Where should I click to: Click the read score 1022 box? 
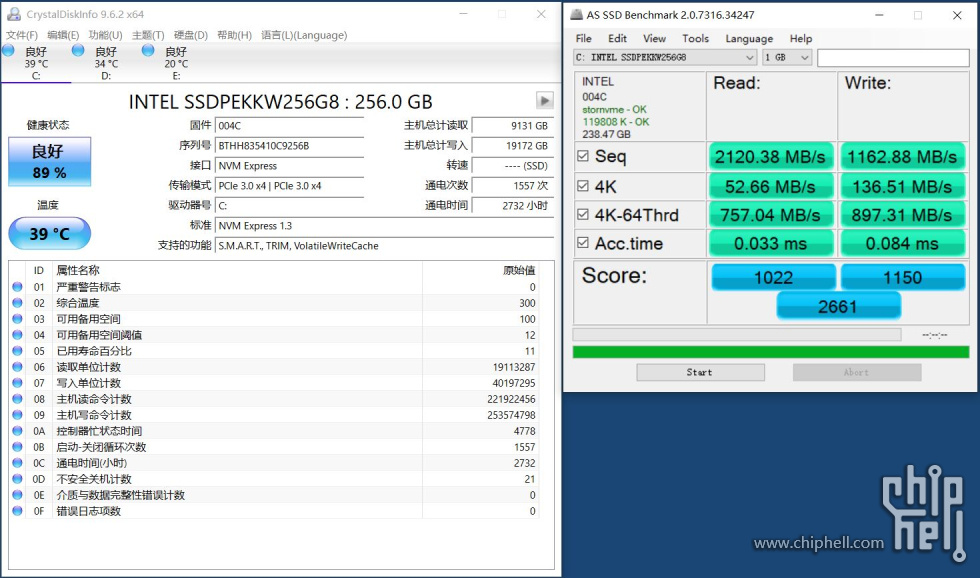773,277
